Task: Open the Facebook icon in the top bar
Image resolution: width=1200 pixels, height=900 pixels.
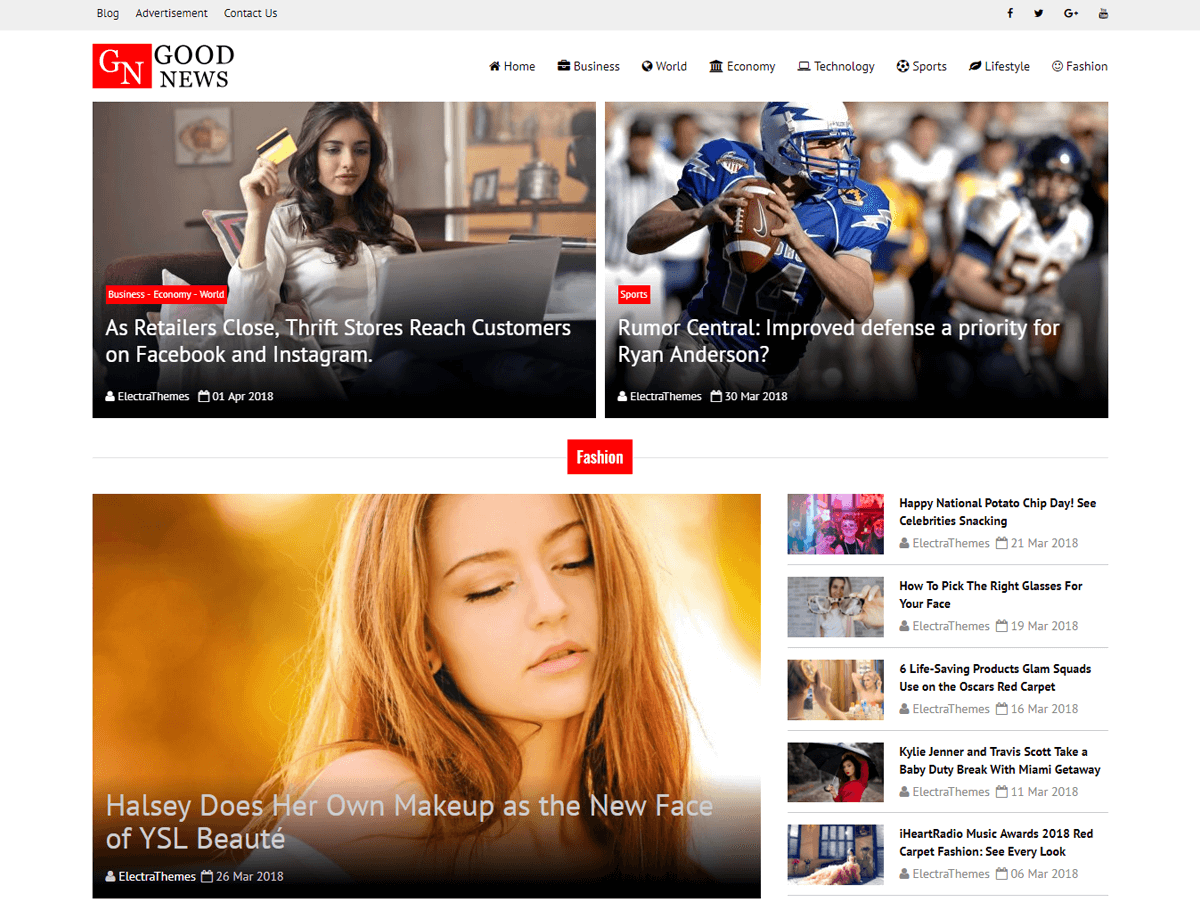Action: point(1010,13)
